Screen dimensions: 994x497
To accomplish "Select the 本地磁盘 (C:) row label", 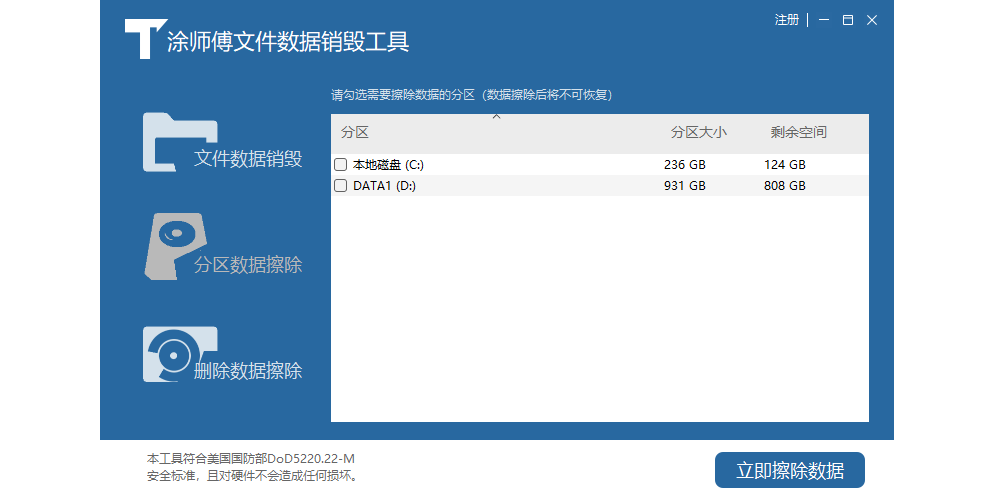I will tap(388, 165).
